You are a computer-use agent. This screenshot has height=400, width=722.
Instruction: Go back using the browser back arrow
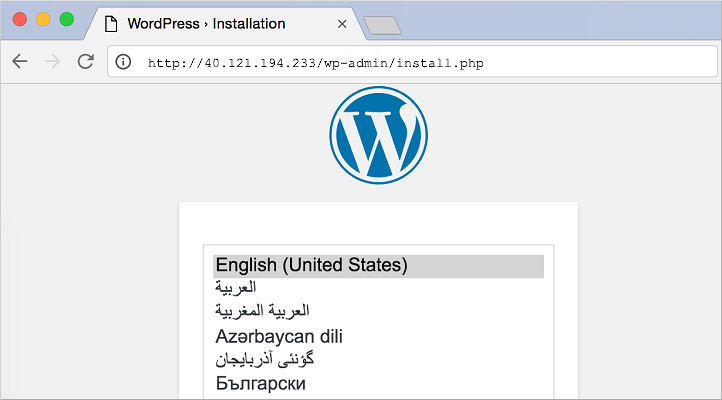pyautogui.click(x=20, y=61)
